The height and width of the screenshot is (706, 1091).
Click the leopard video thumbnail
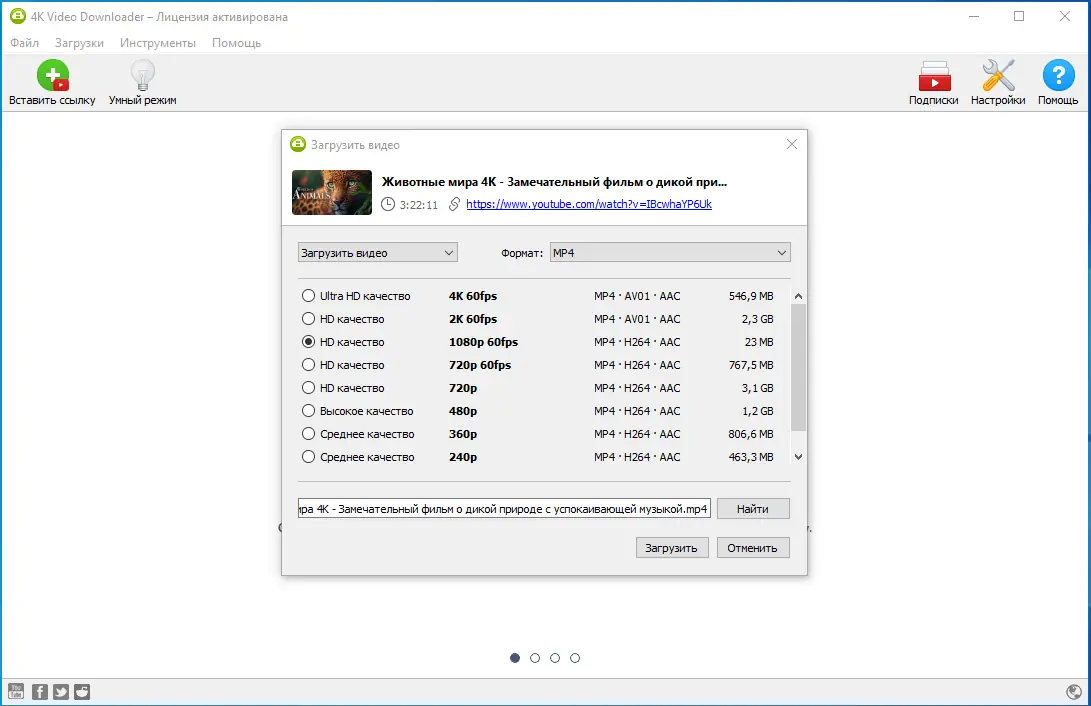[x=332, y=192]
